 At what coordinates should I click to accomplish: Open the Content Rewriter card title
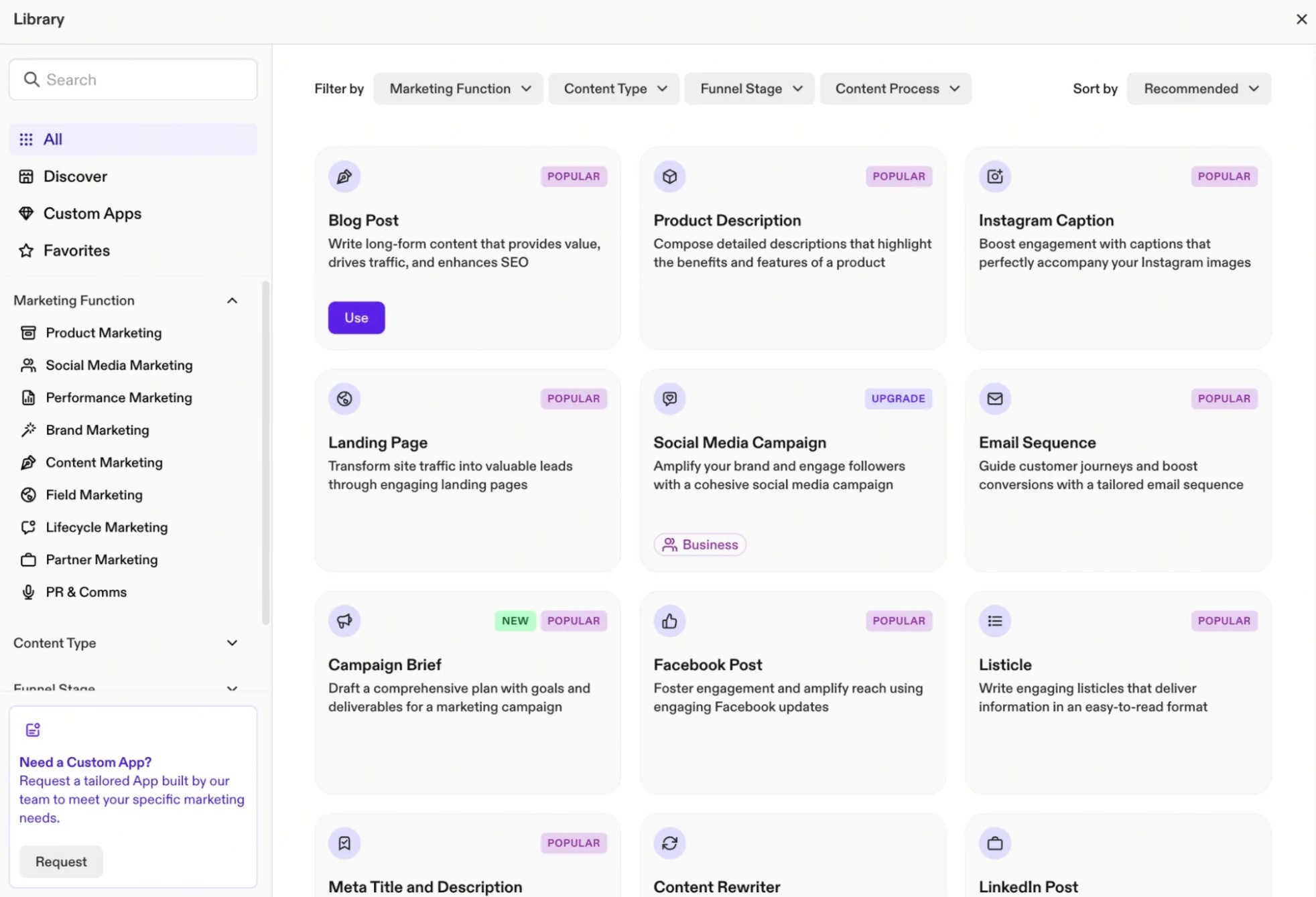pos(717,887)
